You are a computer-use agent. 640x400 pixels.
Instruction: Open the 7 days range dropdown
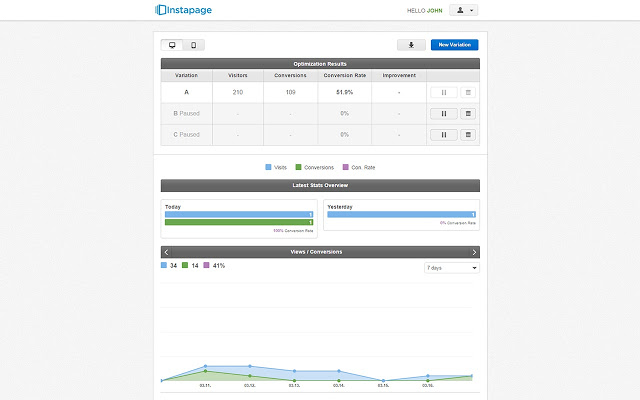click(452, 268)
